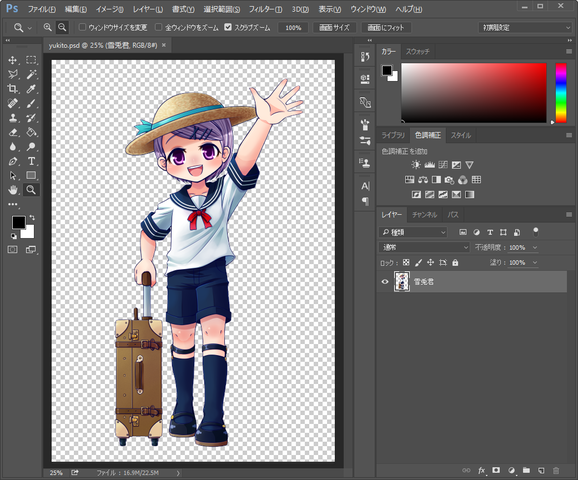Open the fill dropdown arrow
Screen dimensions: 578x480
click(535, 262)
